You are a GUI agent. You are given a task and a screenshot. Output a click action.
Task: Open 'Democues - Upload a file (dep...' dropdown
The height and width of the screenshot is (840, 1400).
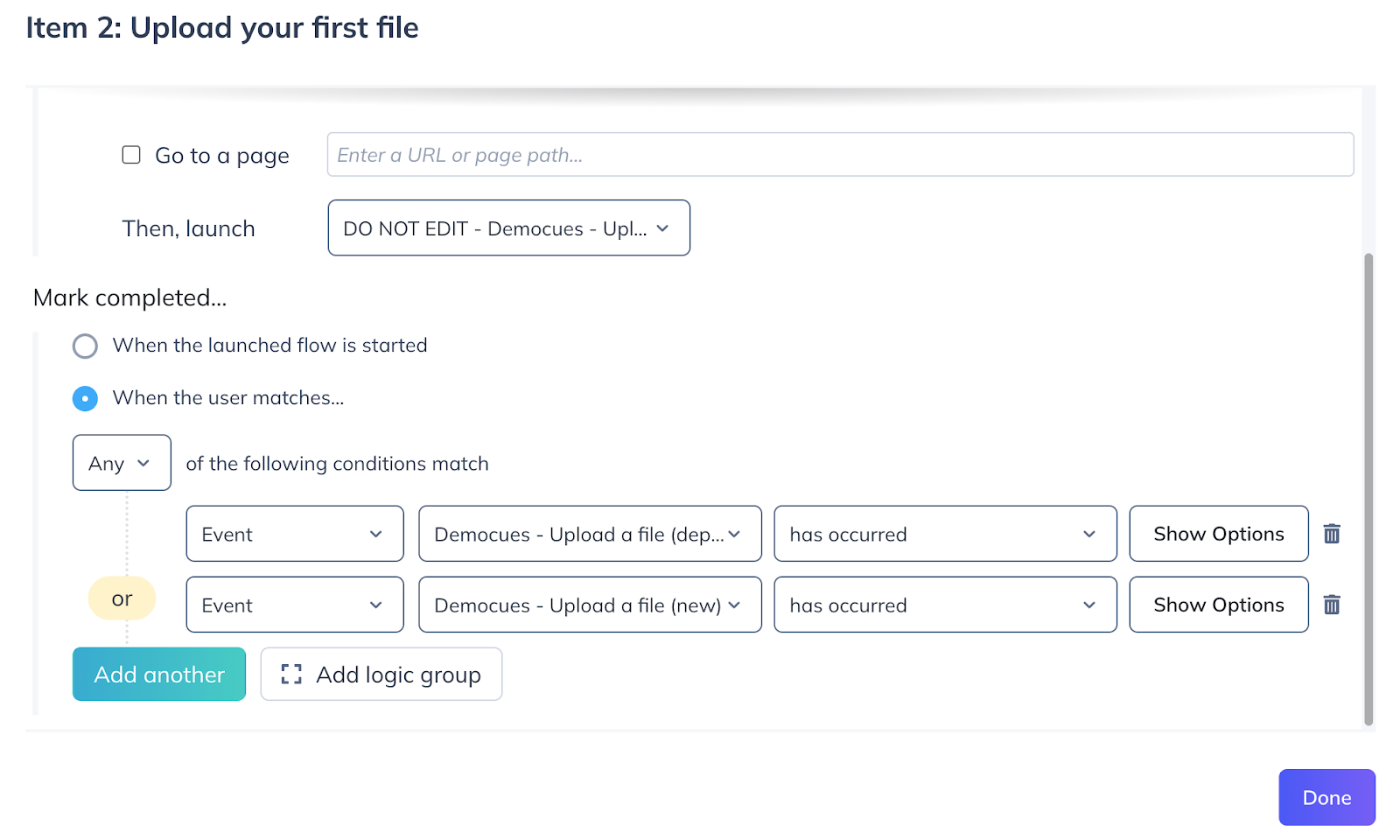point(589,534)
